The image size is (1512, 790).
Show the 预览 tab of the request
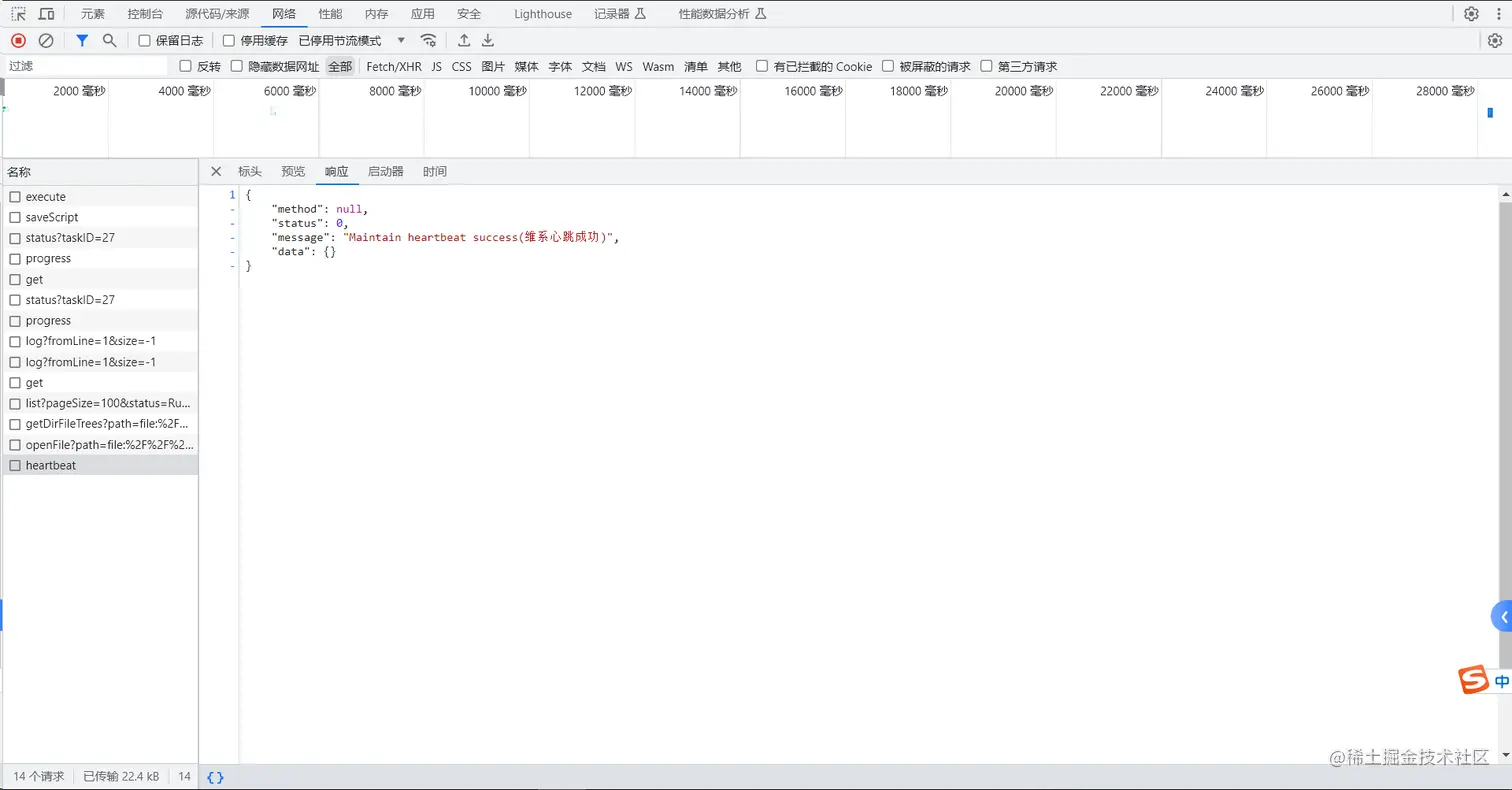(x=293, y=171)
